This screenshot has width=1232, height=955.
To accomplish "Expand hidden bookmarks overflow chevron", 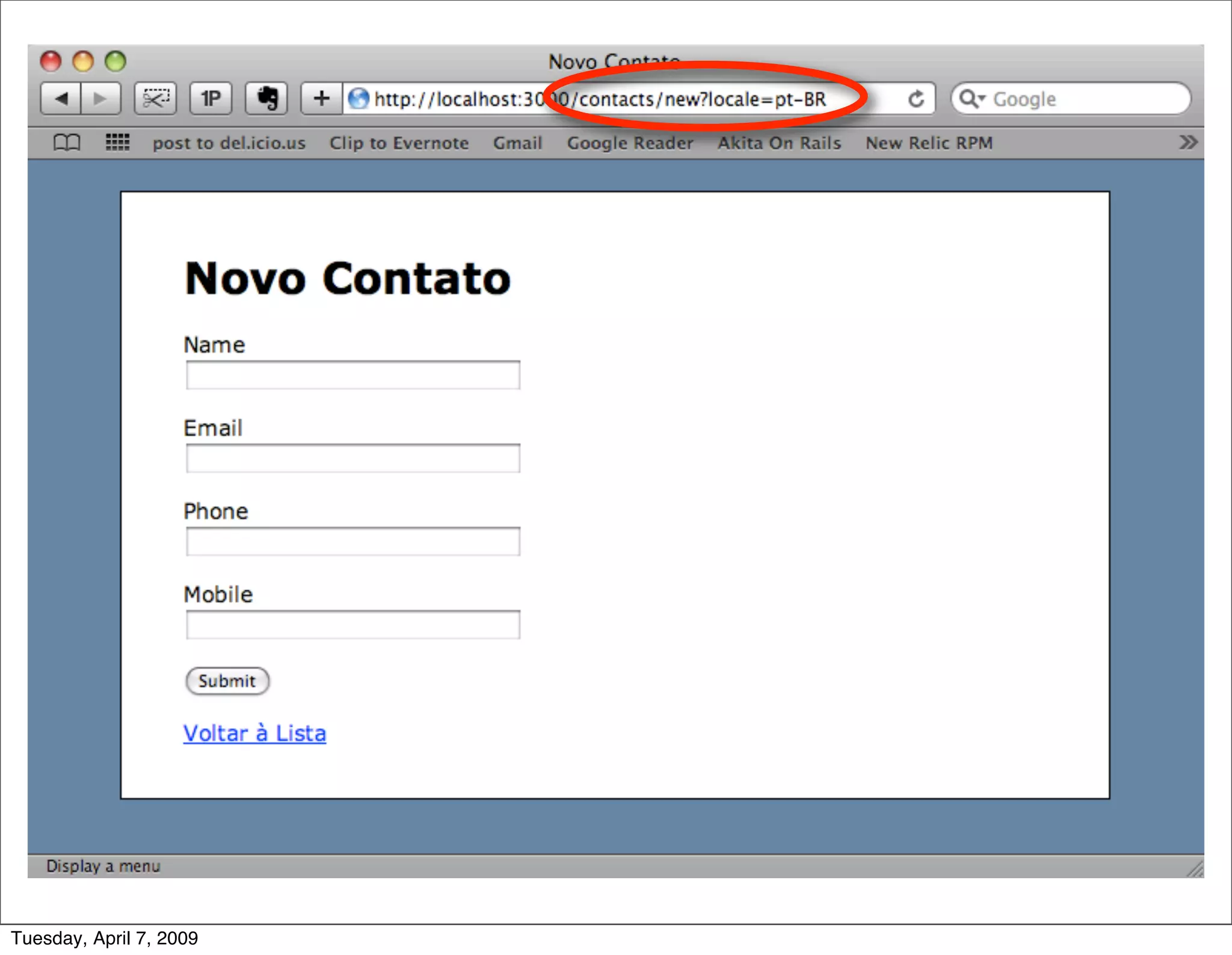I will 1187,143.
